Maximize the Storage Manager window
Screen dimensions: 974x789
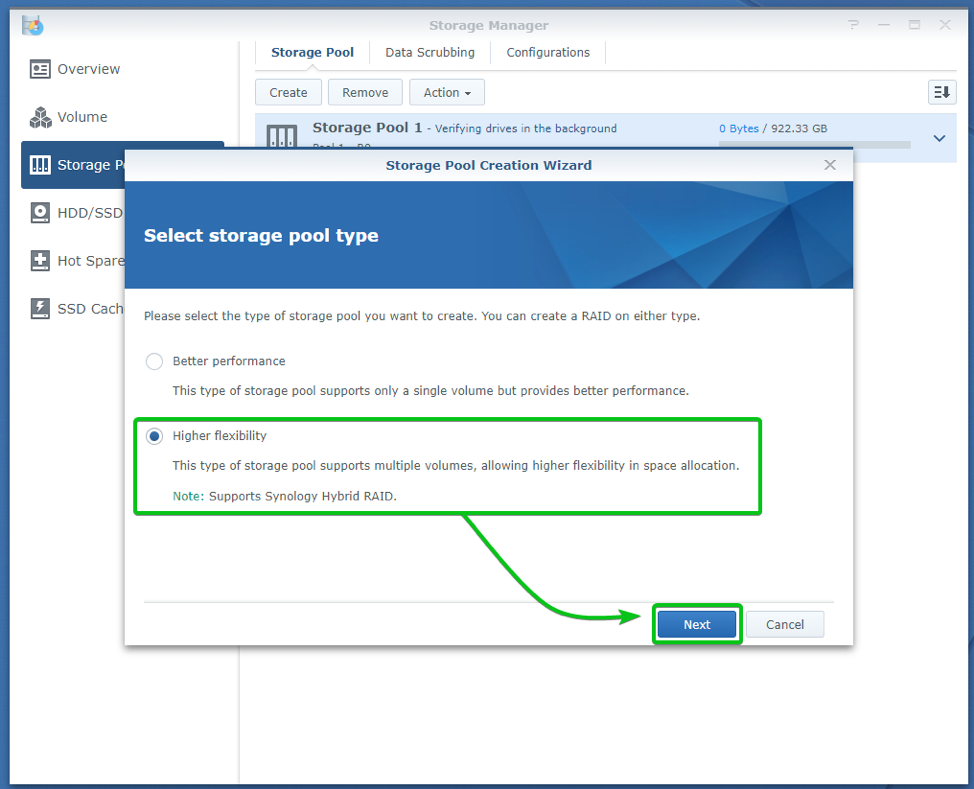tap(914, 25)
